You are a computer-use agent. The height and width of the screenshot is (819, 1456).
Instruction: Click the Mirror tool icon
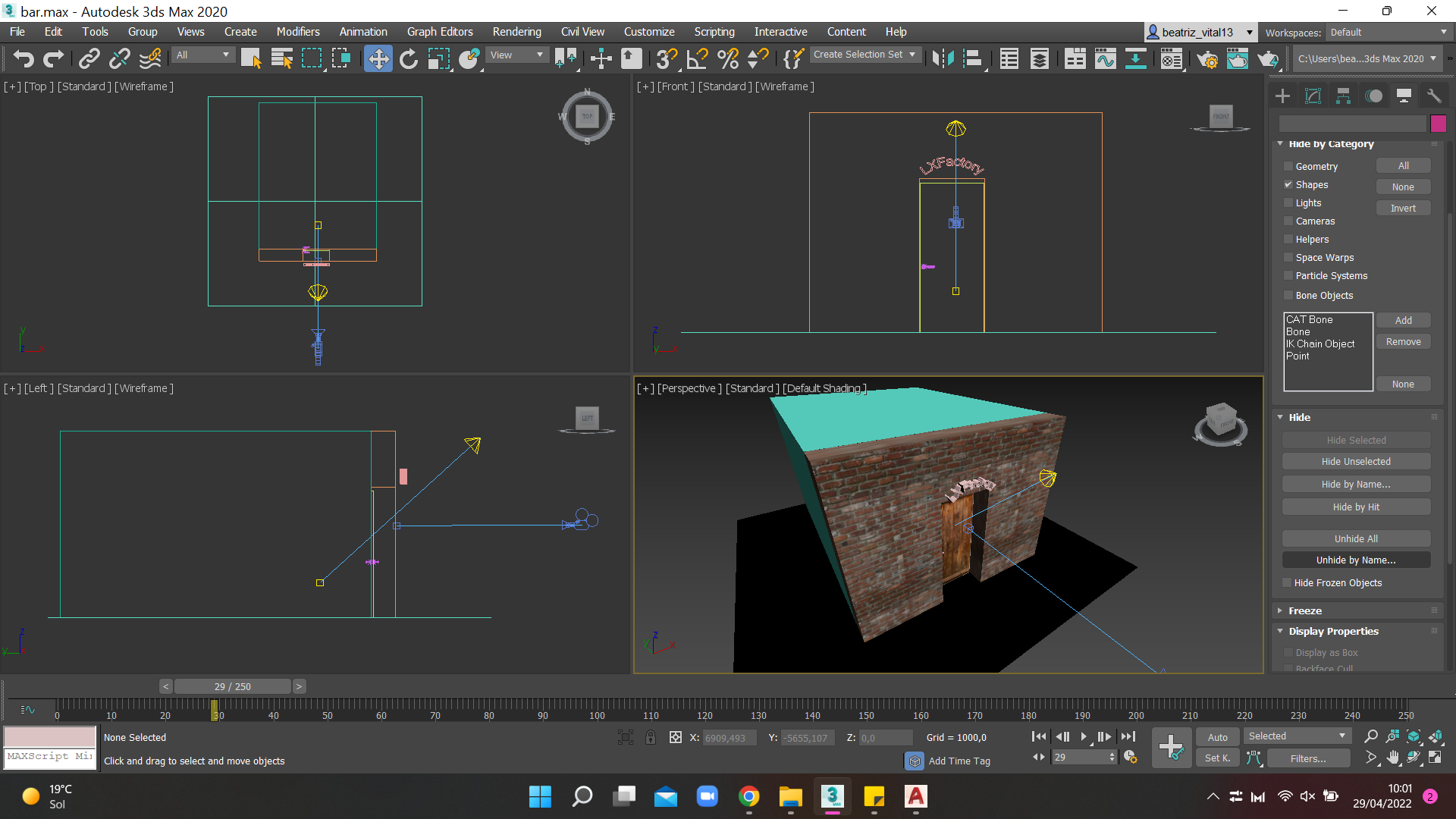(x=943, y=58)
